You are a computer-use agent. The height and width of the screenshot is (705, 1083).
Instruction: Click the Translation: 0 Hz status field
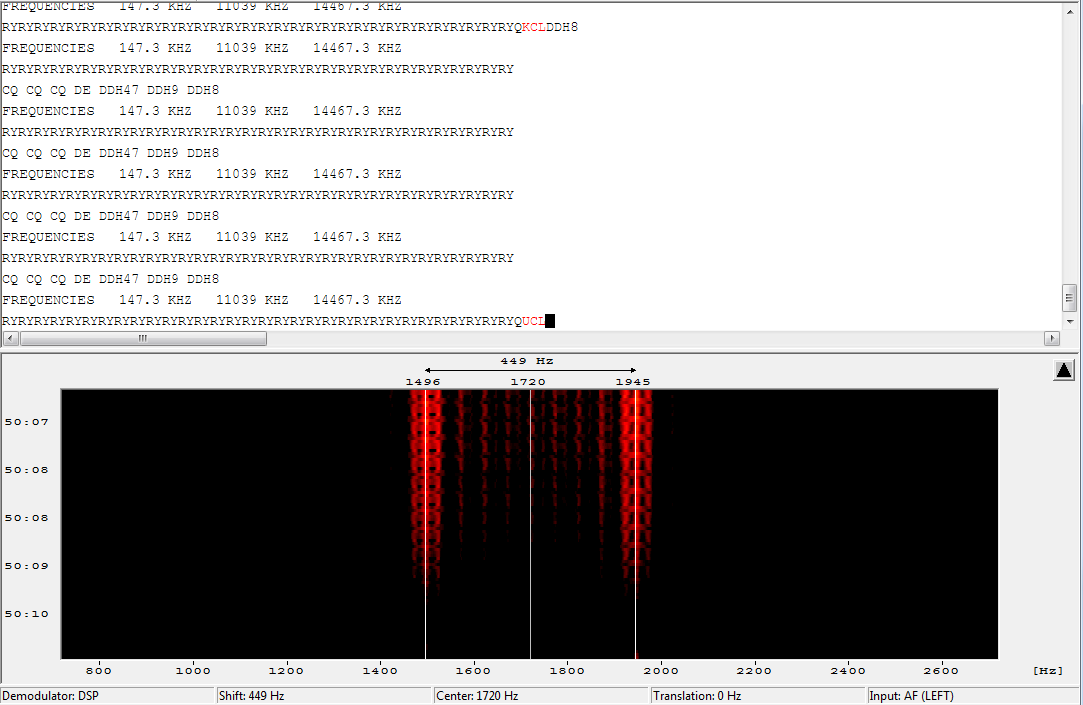[x=757, y=696]
